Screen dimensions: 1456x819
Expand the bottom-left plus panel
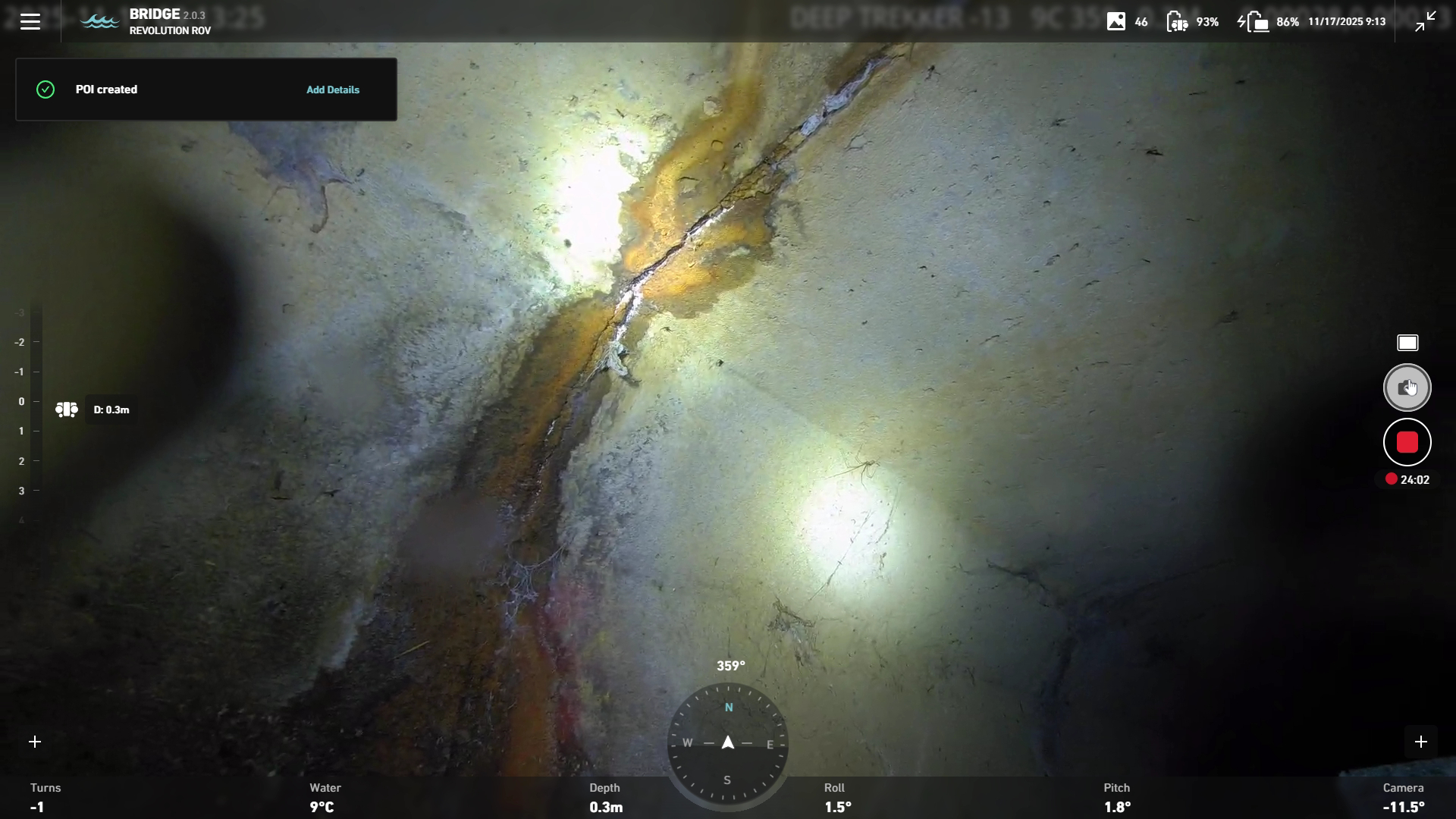click(x=35, y=742)
